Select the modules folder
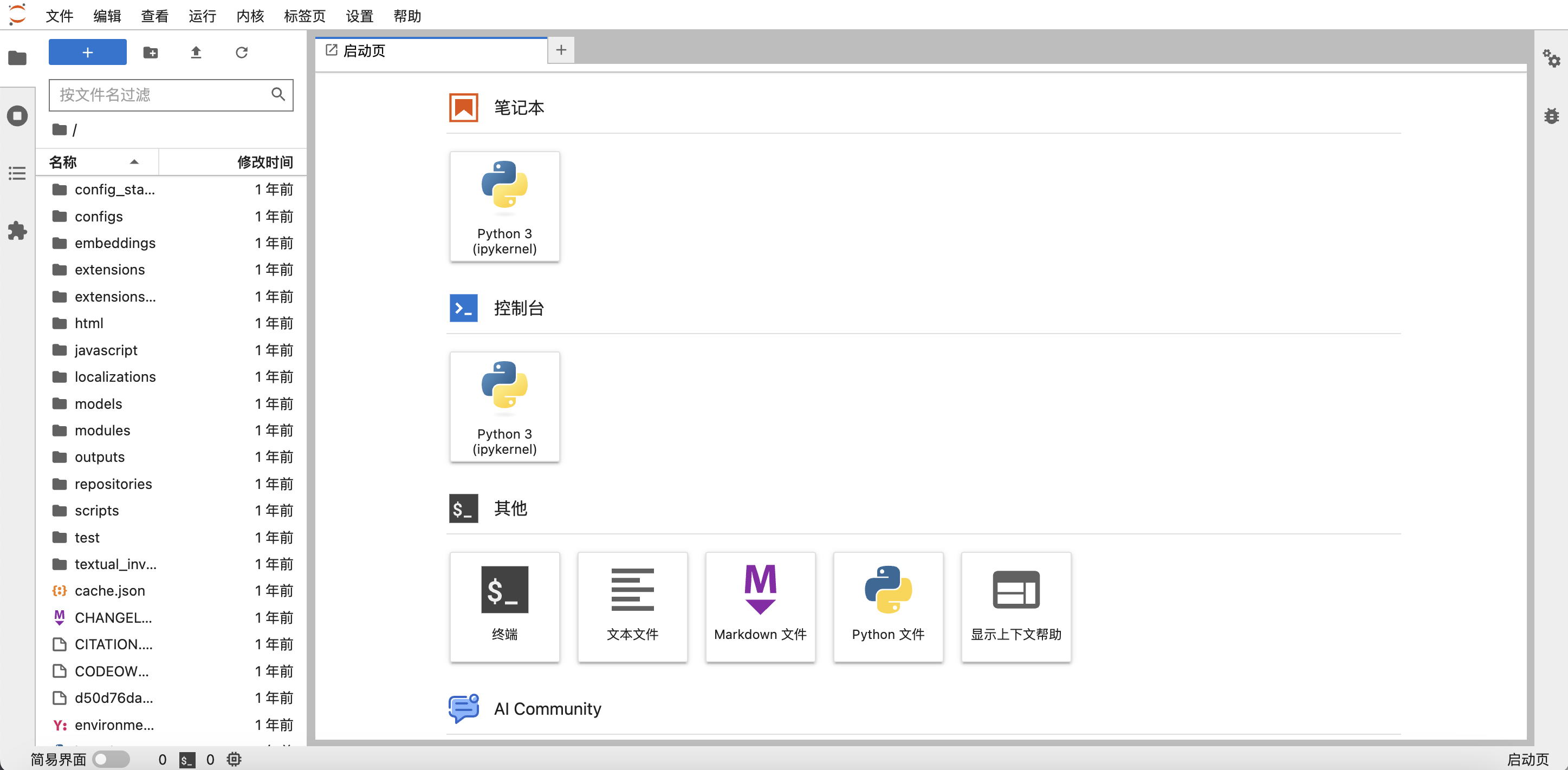1568x770 pixels. tap(172, 430)
